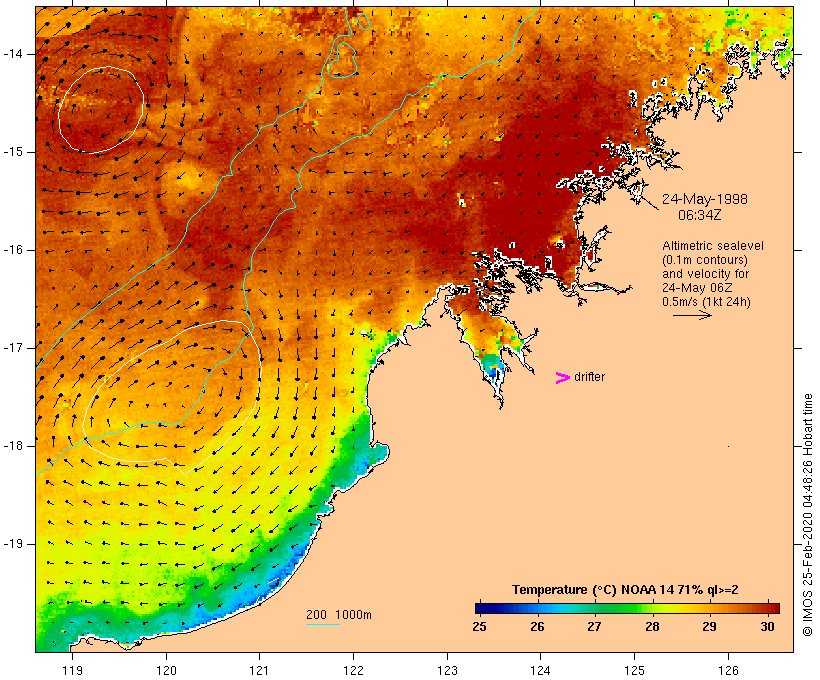Image resolution: width=820 pixels, height=680 pixels.
Task: Click the longitude axis label '121'
Action: (259, 670)
